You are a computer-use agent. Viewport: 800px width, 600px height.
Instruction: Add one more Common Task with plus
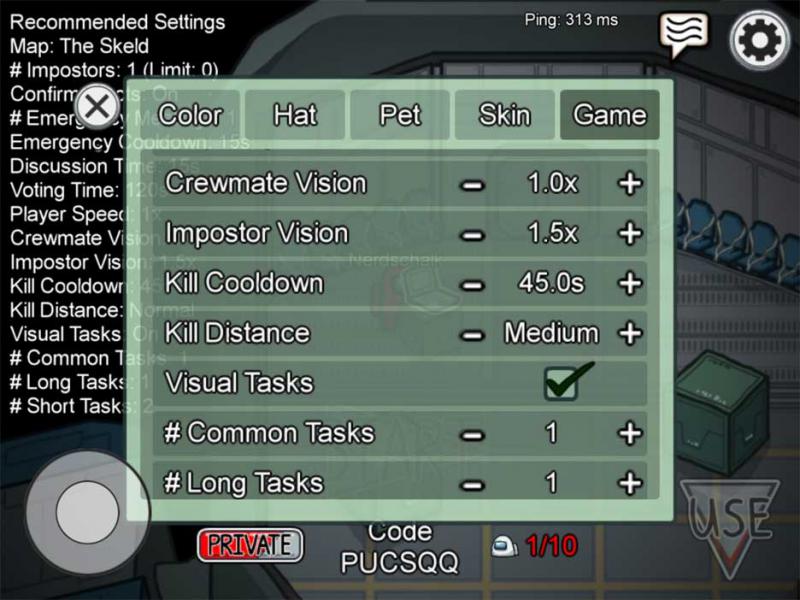(x=630, y=433)
